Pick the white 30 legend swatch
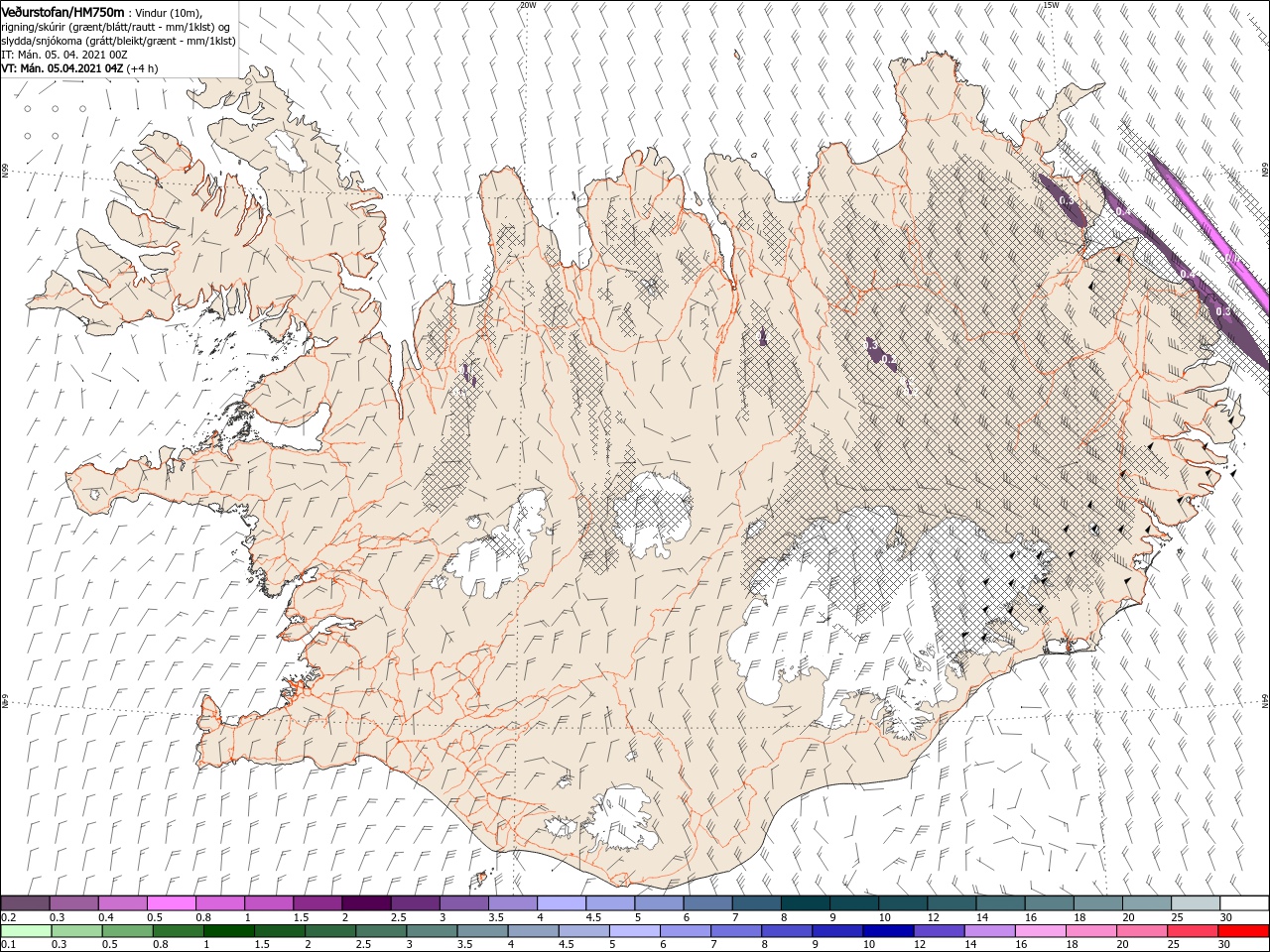 (1244, 903)
